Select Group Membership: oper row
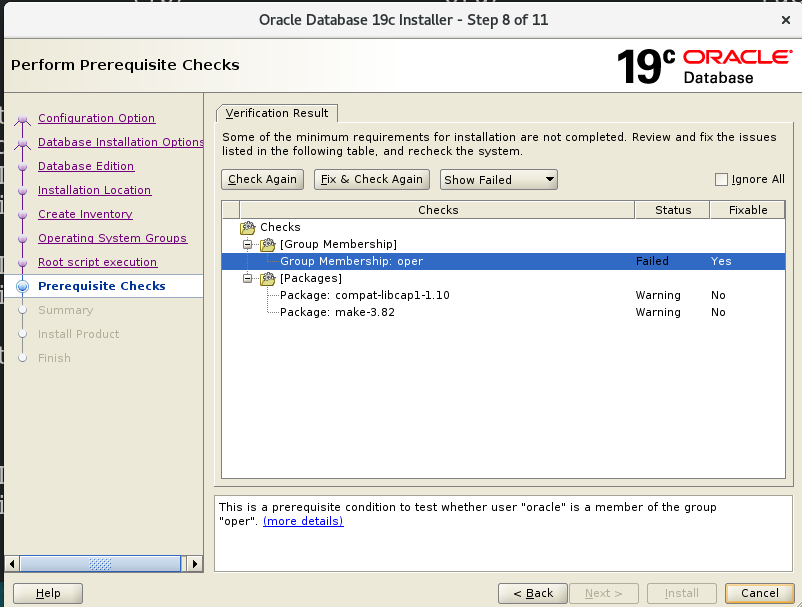Viewport: 802px width, 607px height. click(503, 261)
